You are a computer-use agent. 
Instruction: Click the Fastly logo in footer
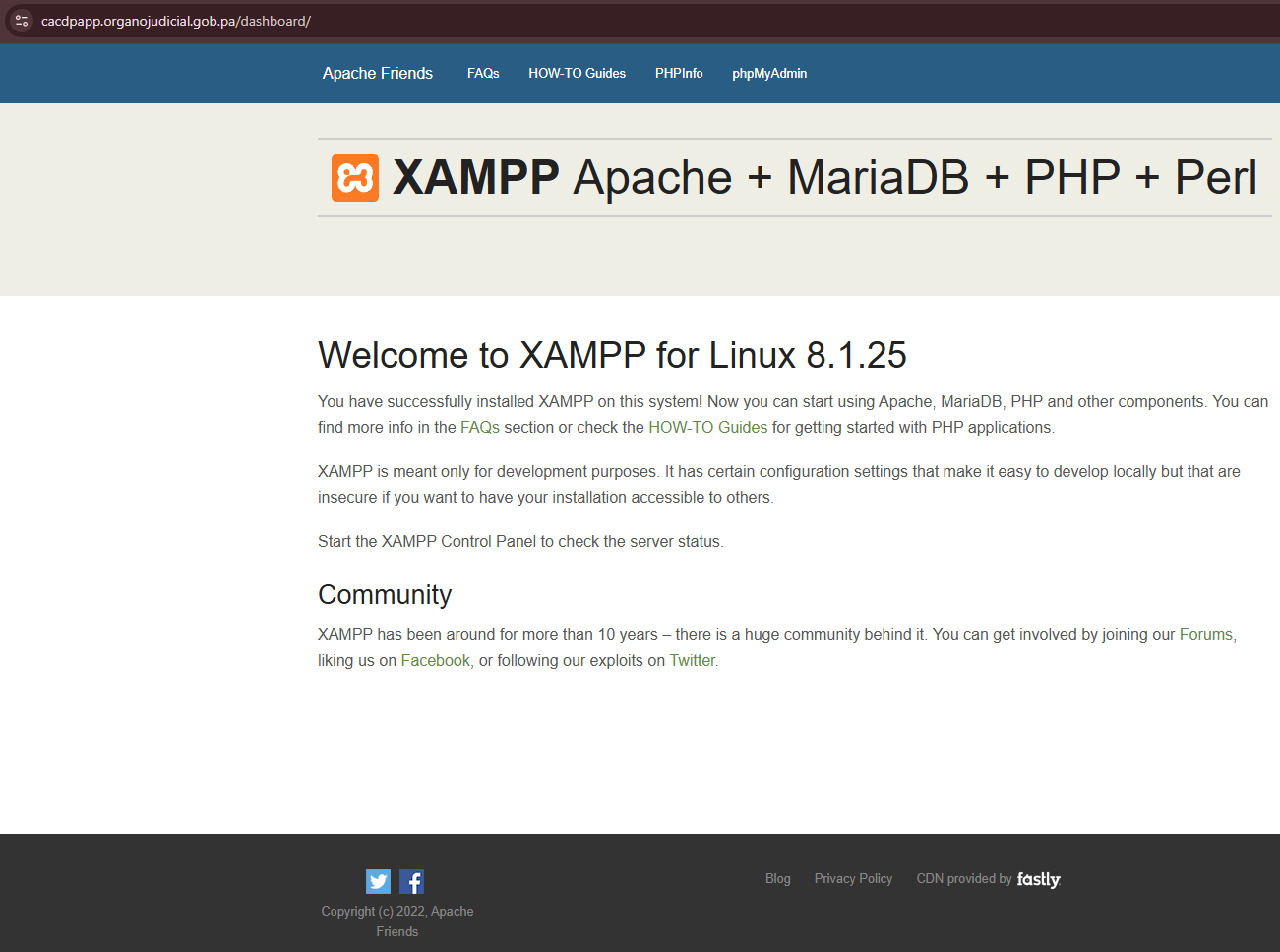coord(1039,879)
